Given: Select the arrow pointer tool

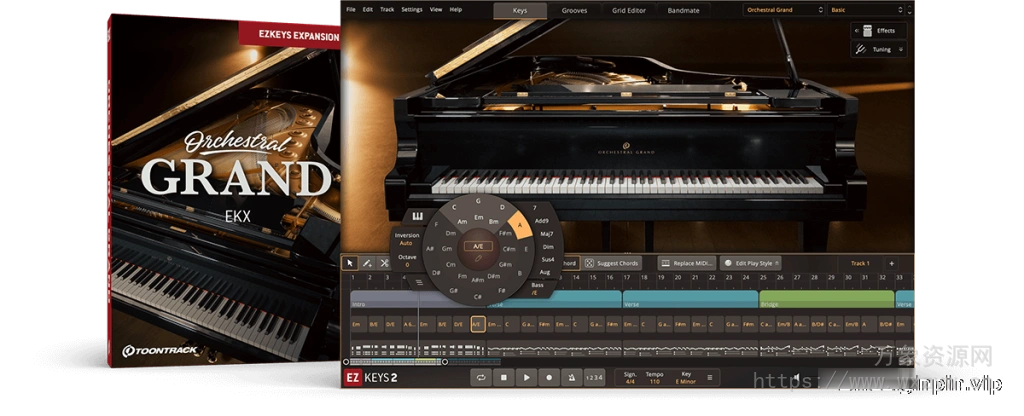Looking at the screenshot, I should click(349, 263).
